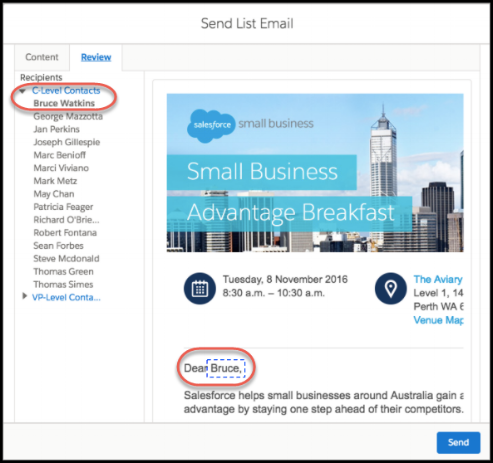
Task: Switch to the Content tab
Action: [x=42, y=57]
